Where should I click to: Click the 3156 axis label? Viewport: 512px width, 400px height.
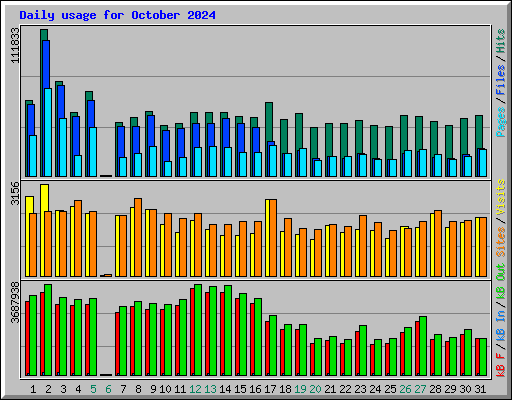[x=15, y=193]
